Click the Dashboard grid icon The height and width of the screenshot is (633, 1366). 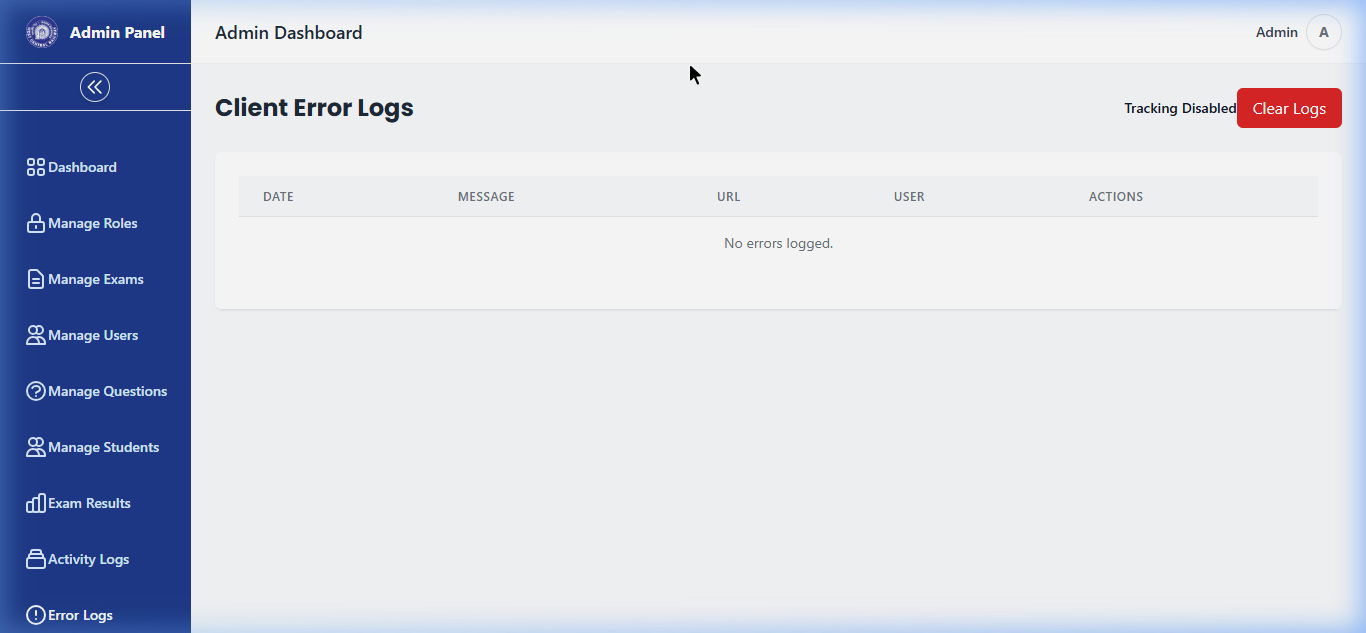[x=36, y=167]
